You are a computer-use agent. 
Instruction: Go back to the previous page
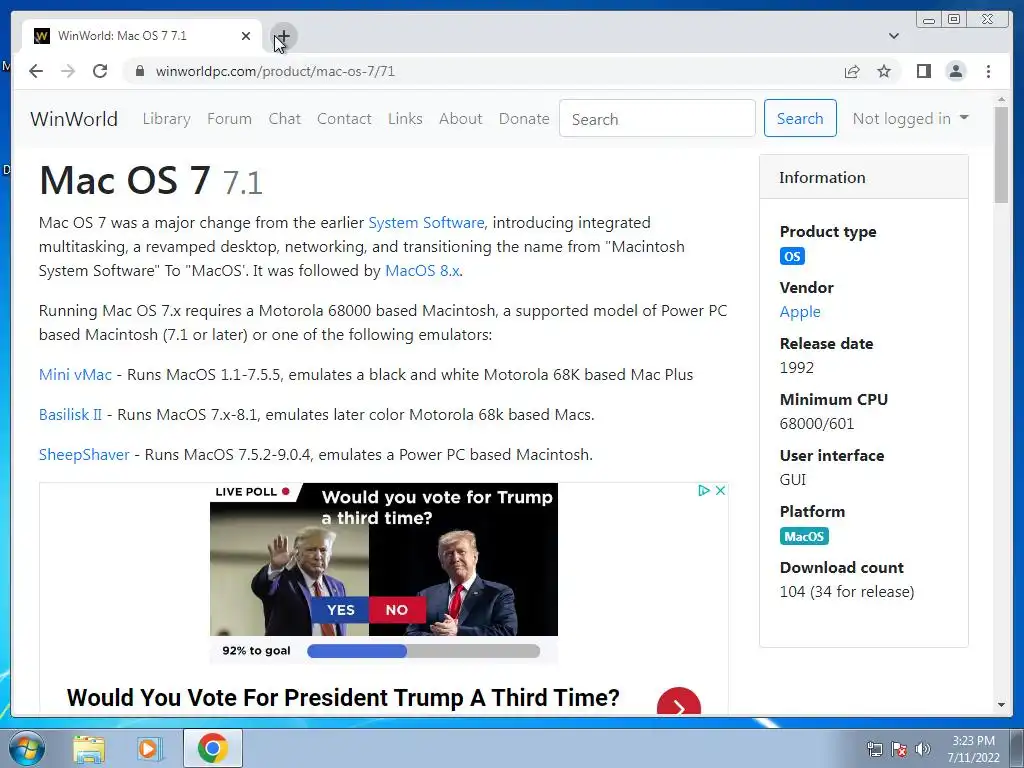(36, 71)
